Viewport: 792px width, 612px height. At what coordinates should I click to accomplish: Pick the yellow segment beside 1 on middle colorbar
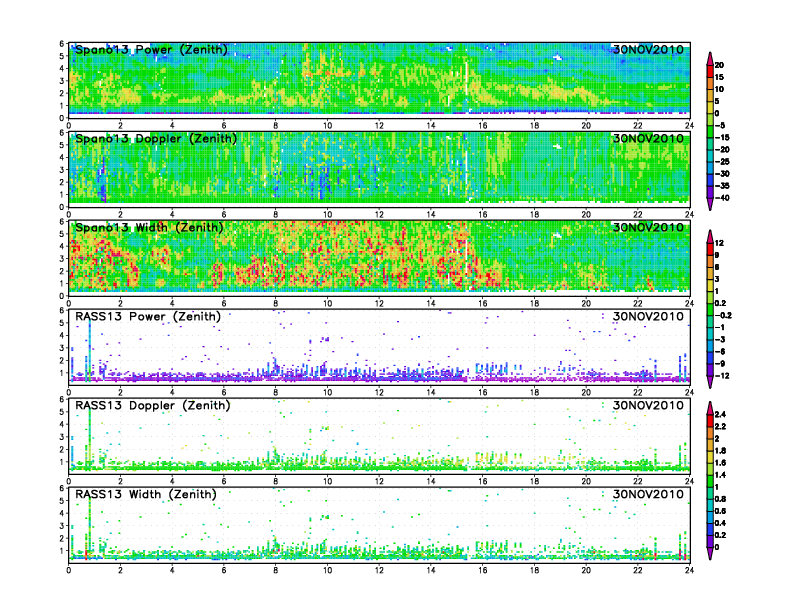pyautogui.click(x=710, y=285)
